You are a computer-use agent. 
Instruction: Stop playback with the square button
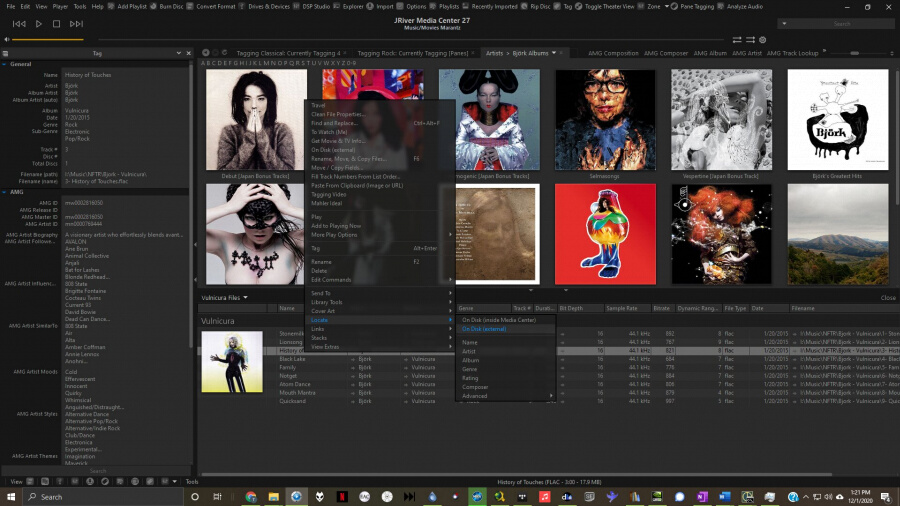click(x=56, y=24)
